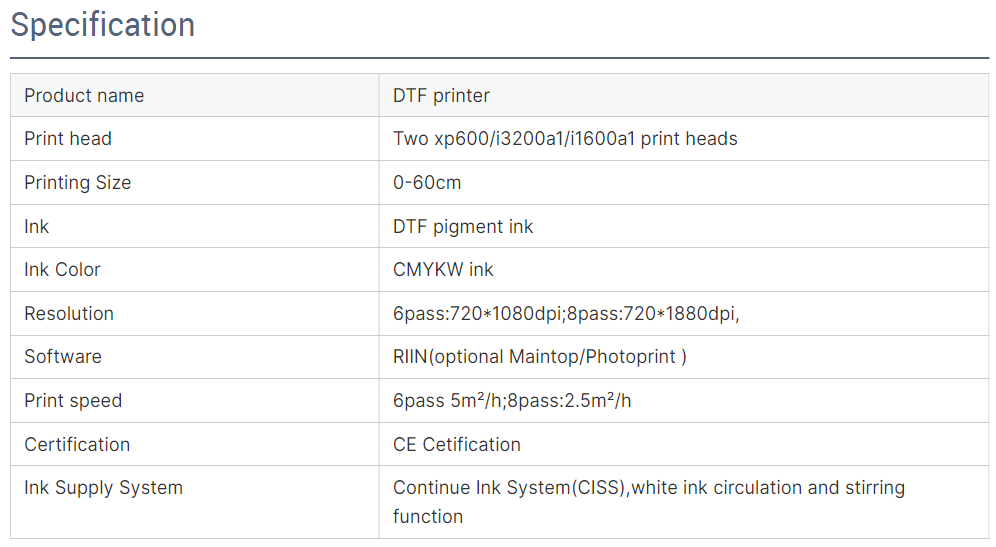Viewport: 996px width, 547px height.
Task: Click the Specification heading
Action: coord(103,25)
